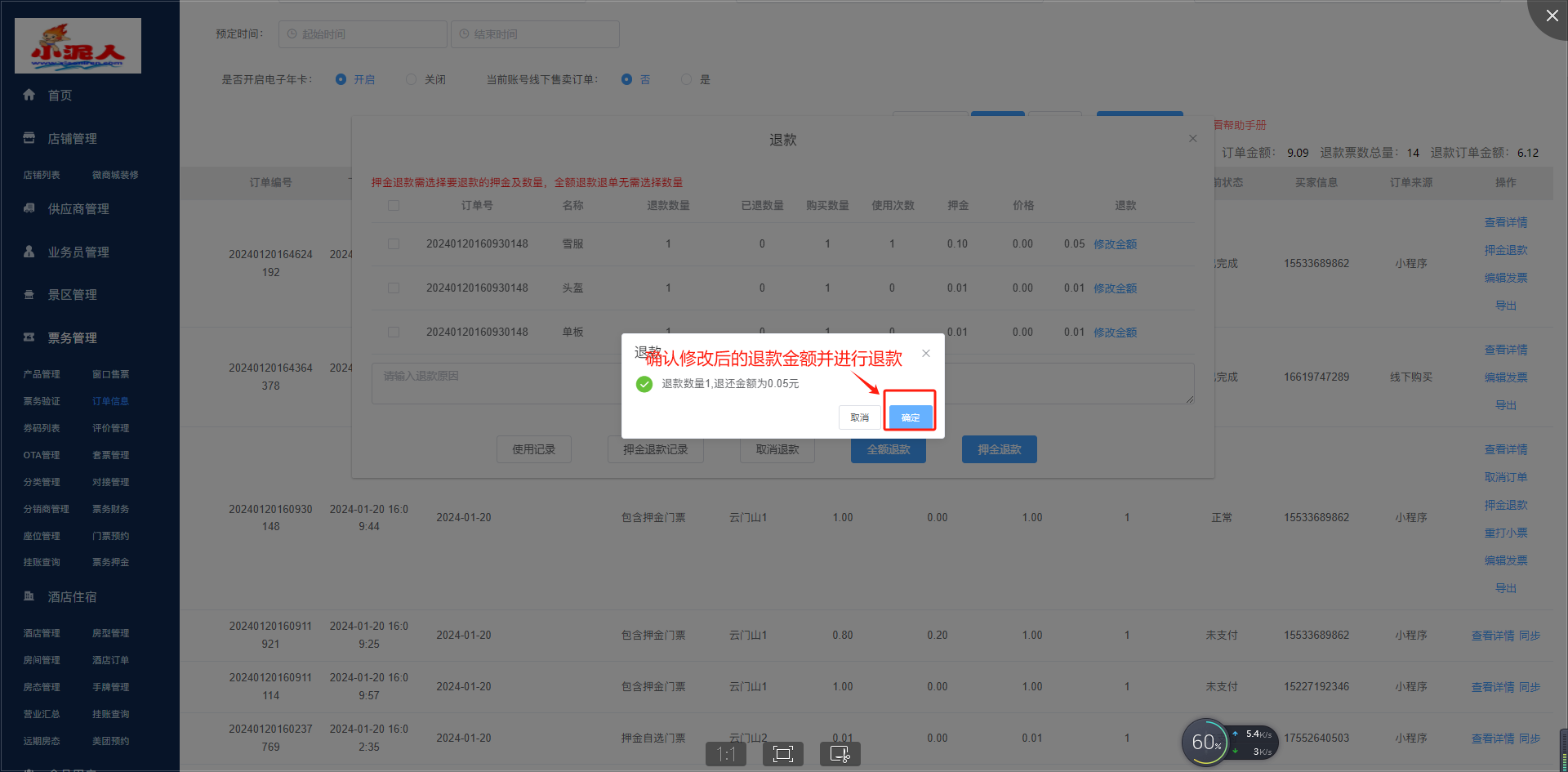Select the 关闭 radio for electronic annual card
1568x772 pixels.
click(412, 79)
